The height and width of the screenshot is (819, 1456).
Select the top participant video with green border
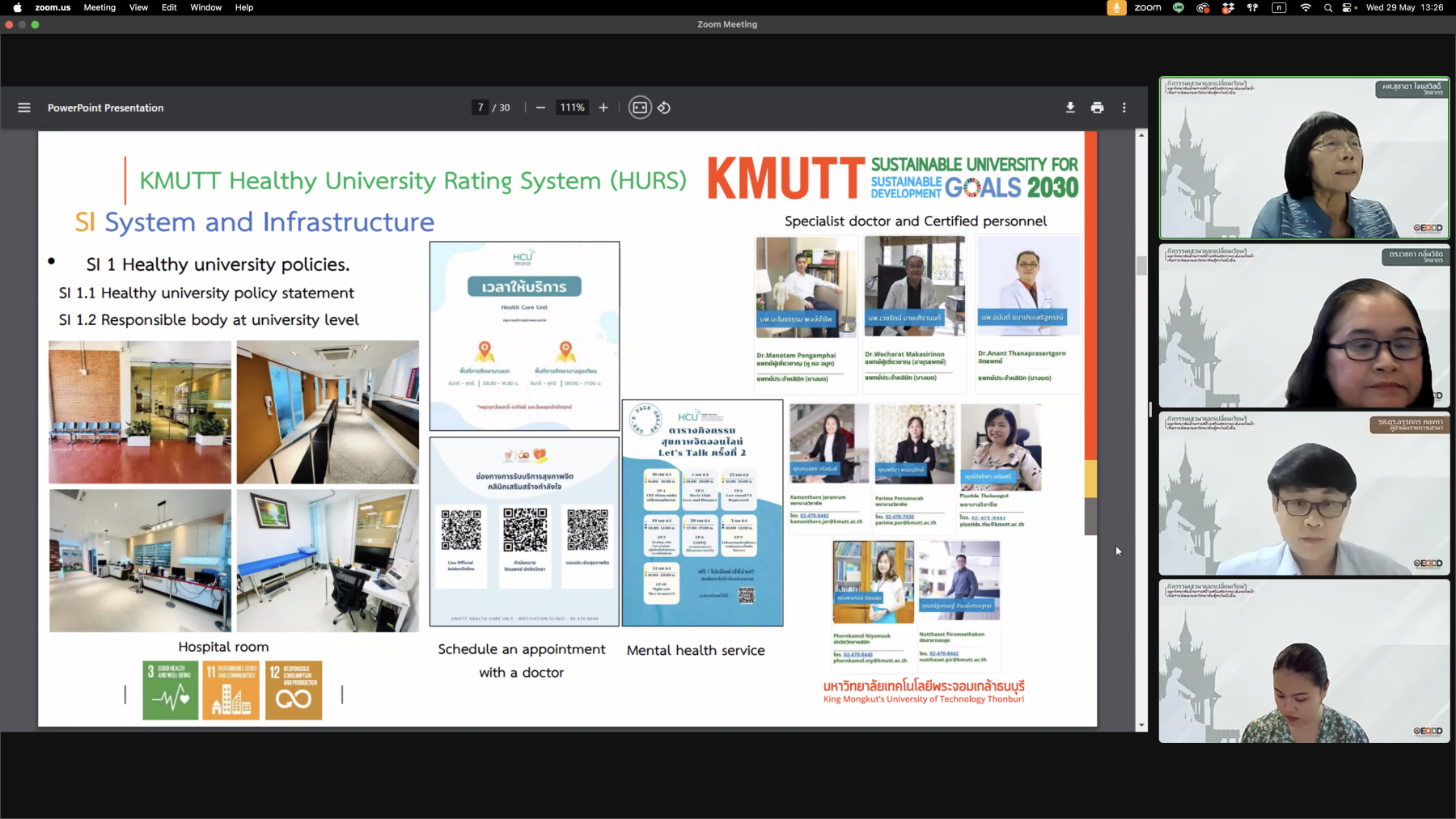[1304, 158]
